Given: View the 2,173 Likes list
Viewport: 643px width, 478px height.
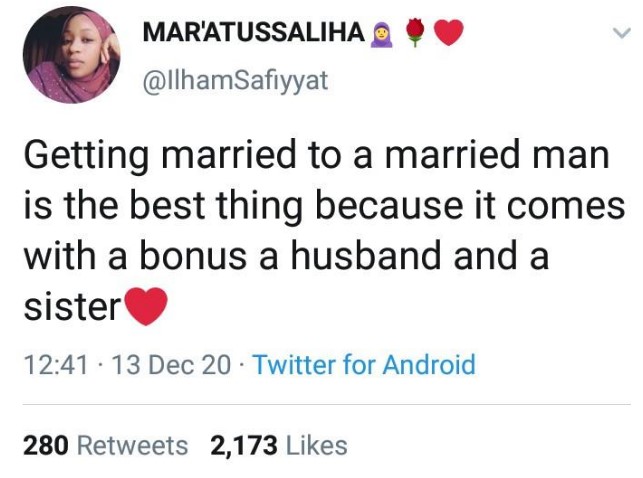Looking at the screenshot, I should [278, 445].
